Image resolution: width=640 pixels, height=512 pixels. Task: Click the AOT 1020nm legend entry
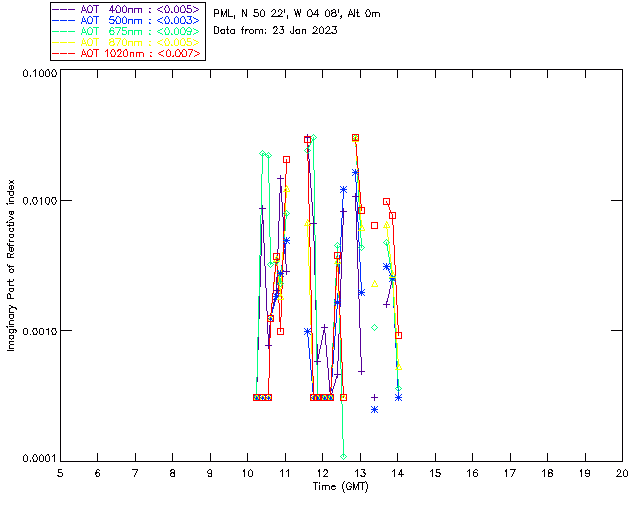[x=127, y=53]
